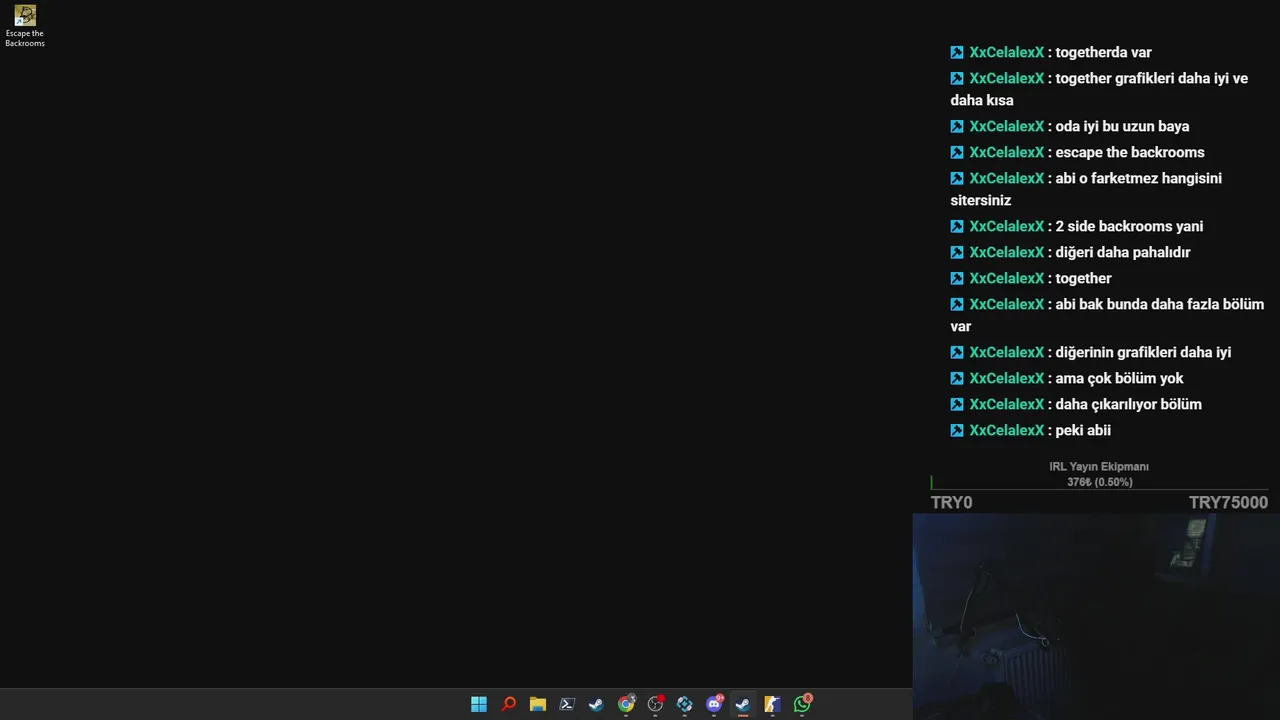Select the active Steam window with underline
The height and width of the screenshot is (720, 1280).
coord(743,704)
